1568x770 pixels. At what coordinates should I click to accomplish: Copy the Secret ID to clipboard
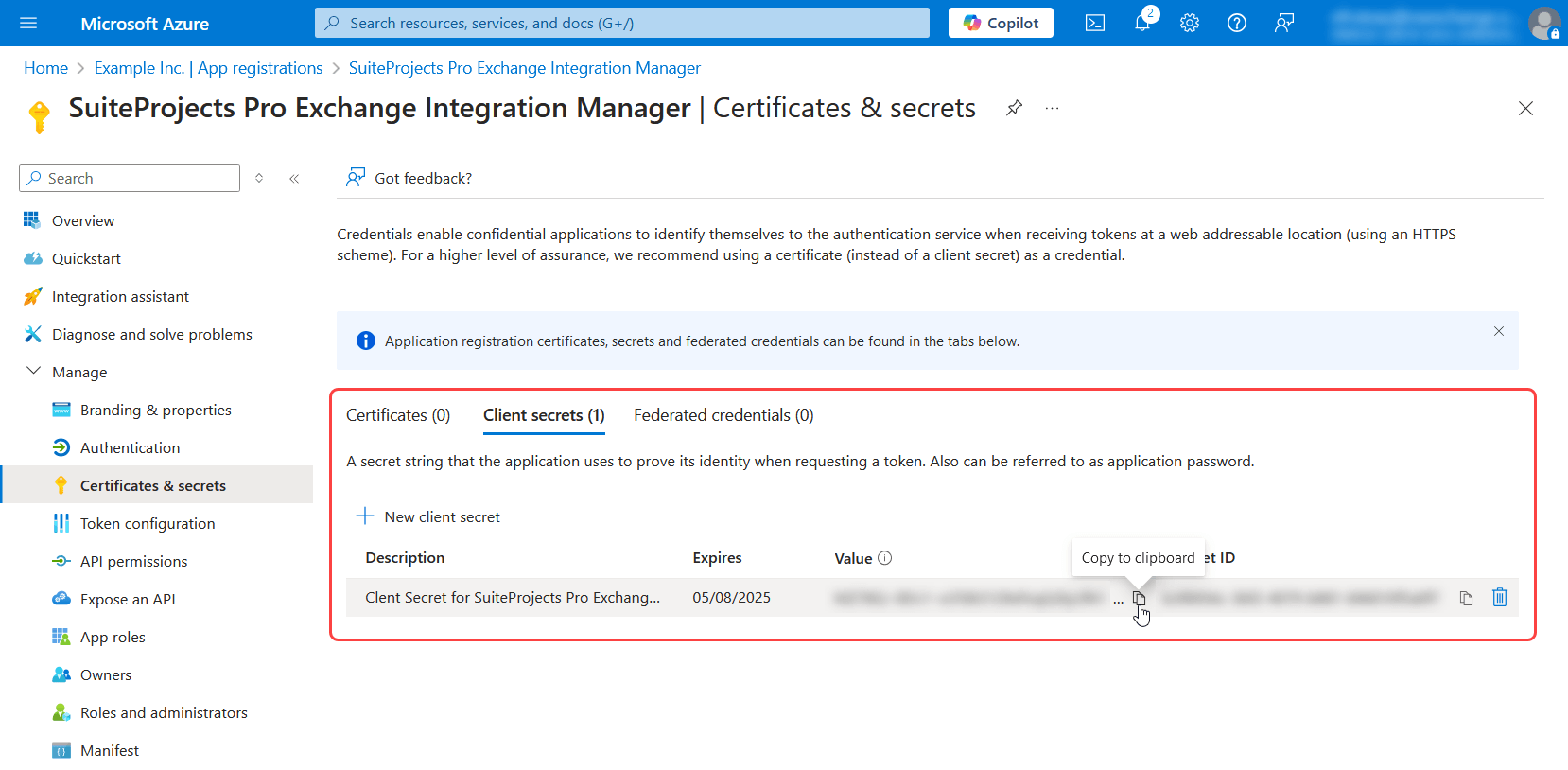[x=1466, y=598]
